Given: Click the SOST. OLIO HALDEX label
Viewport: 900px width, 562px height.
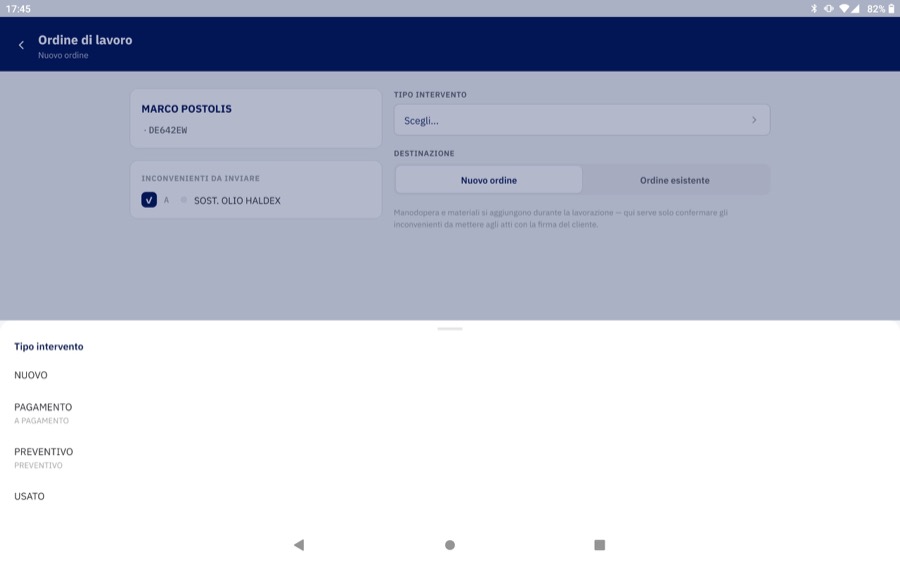Looking at the screenshot, I should [237, 200].
